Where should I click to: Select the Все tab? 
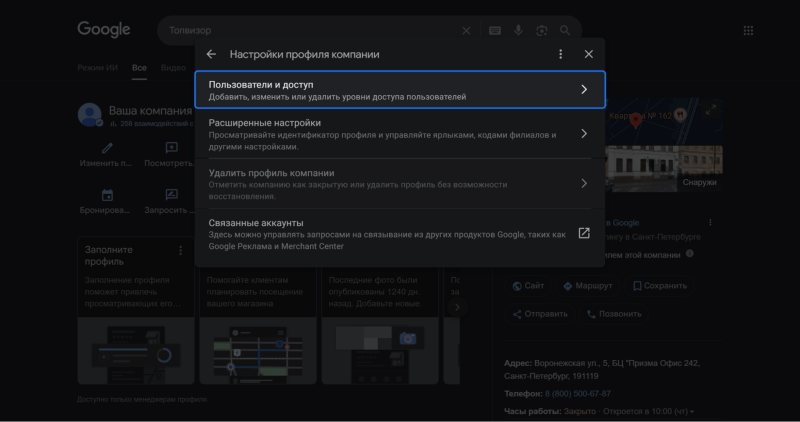(x=139, y=68)
